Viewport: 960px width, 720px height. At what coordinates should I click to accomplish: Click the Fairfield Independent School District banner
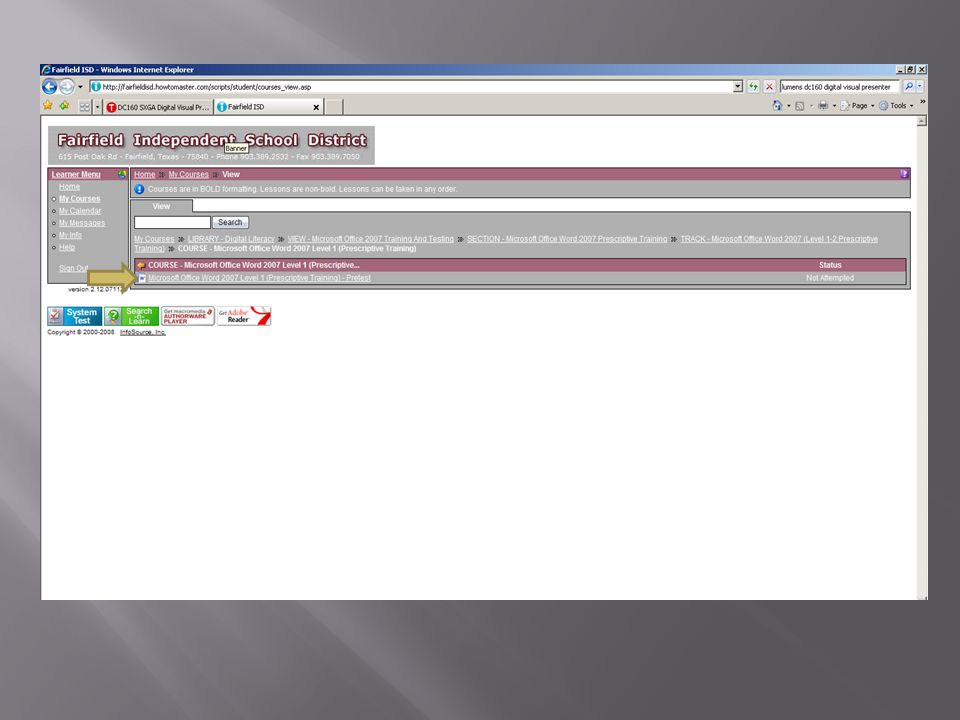point(211,146)
